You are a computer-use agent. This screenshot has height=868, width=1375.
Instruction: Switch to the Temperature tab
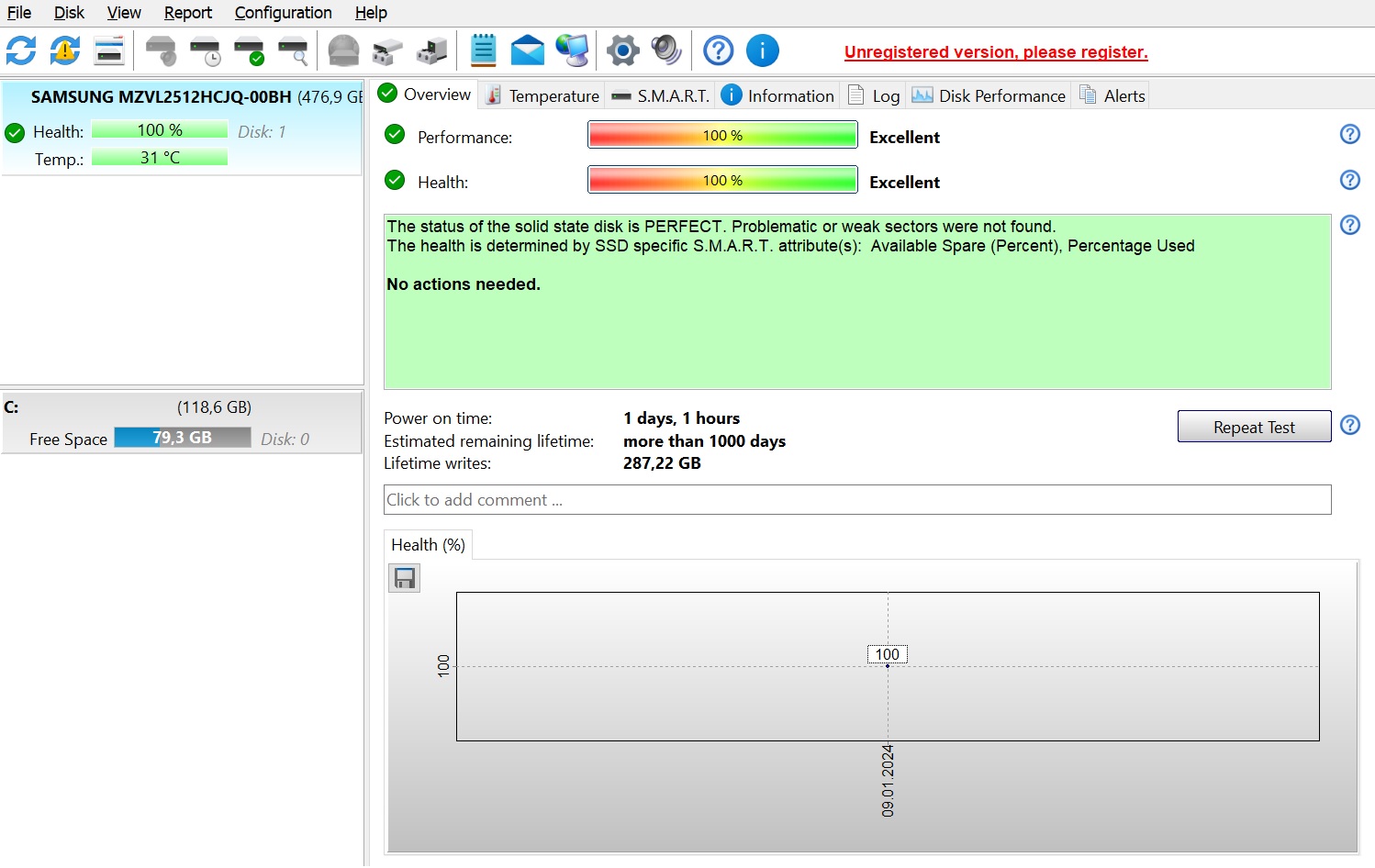(x=542, y=95)
